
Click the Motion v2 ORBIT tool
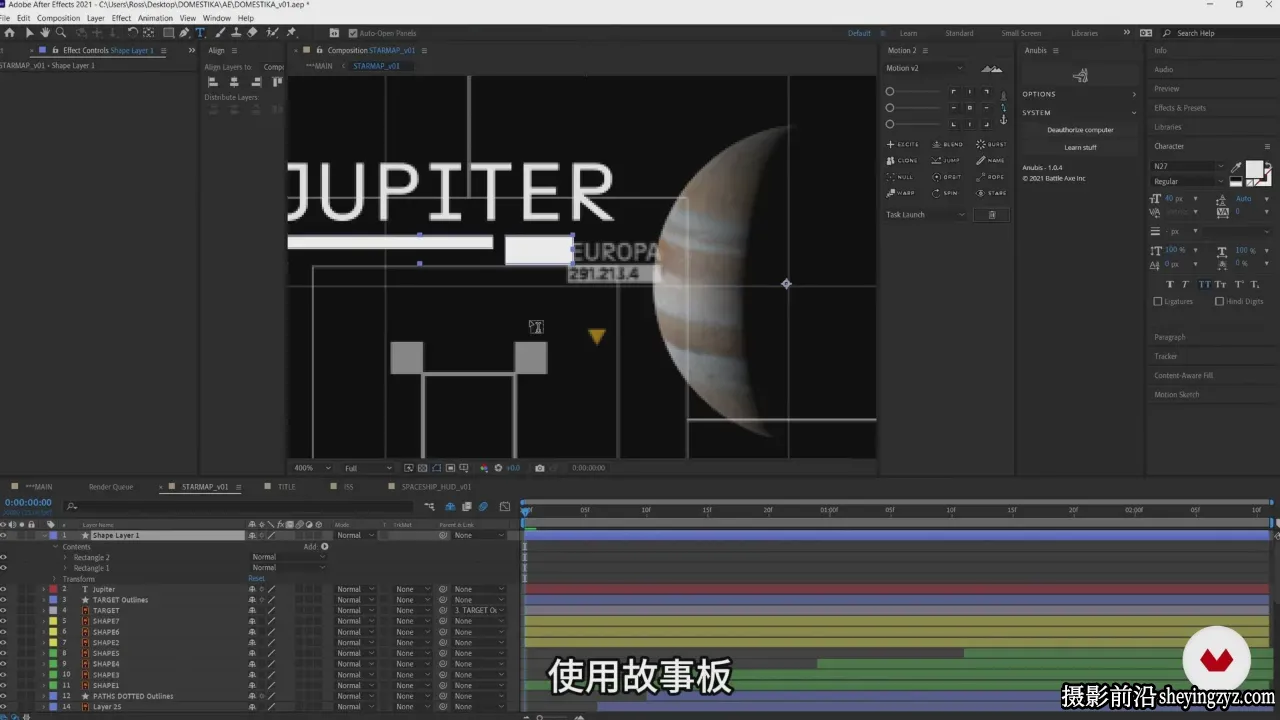tap(948, 176)
